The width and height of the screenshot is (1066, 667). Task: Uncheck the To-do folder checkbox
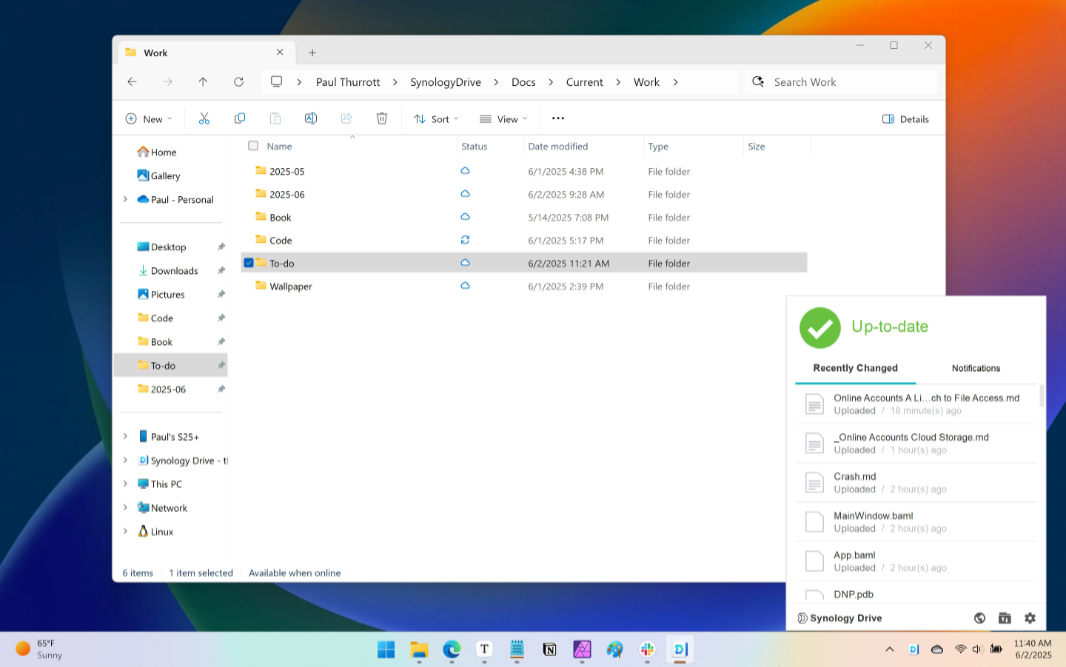coord(249,263)
